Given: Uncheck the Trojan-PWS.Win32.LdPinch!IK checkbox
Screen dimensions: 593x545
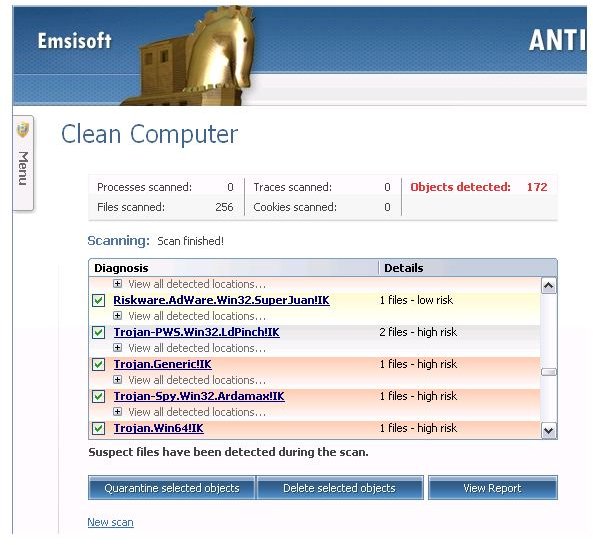Looking at the screenshot, I should 99,332.
